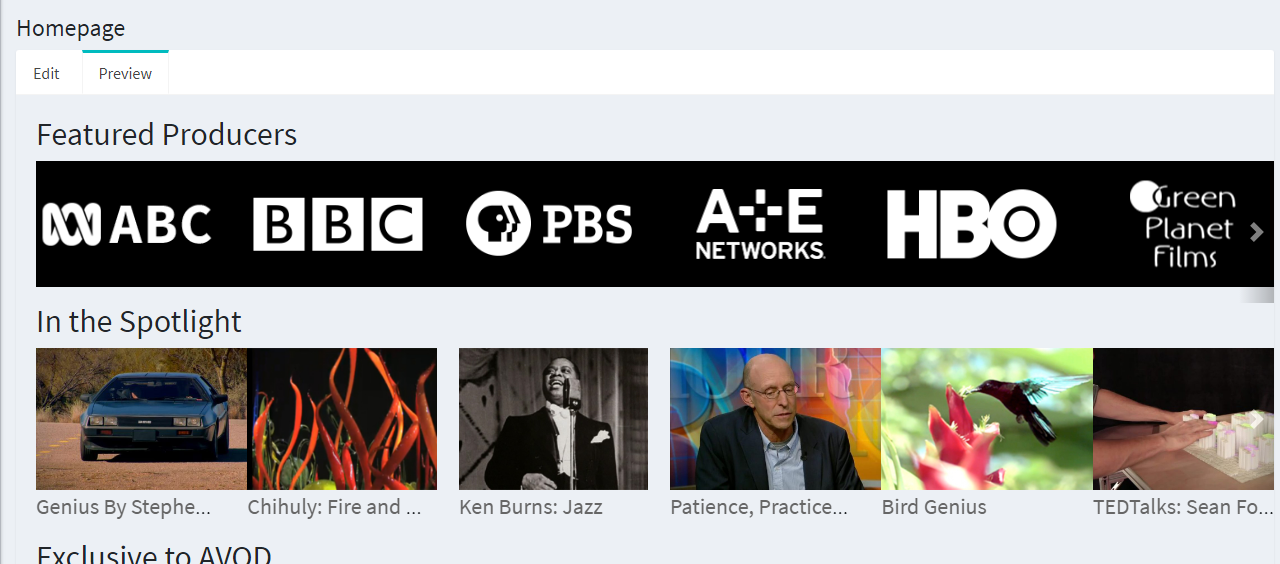Open the hummingbird Bird Genius thumbnail
This screenshot has width=1280, height=564.
coord(987,419)
